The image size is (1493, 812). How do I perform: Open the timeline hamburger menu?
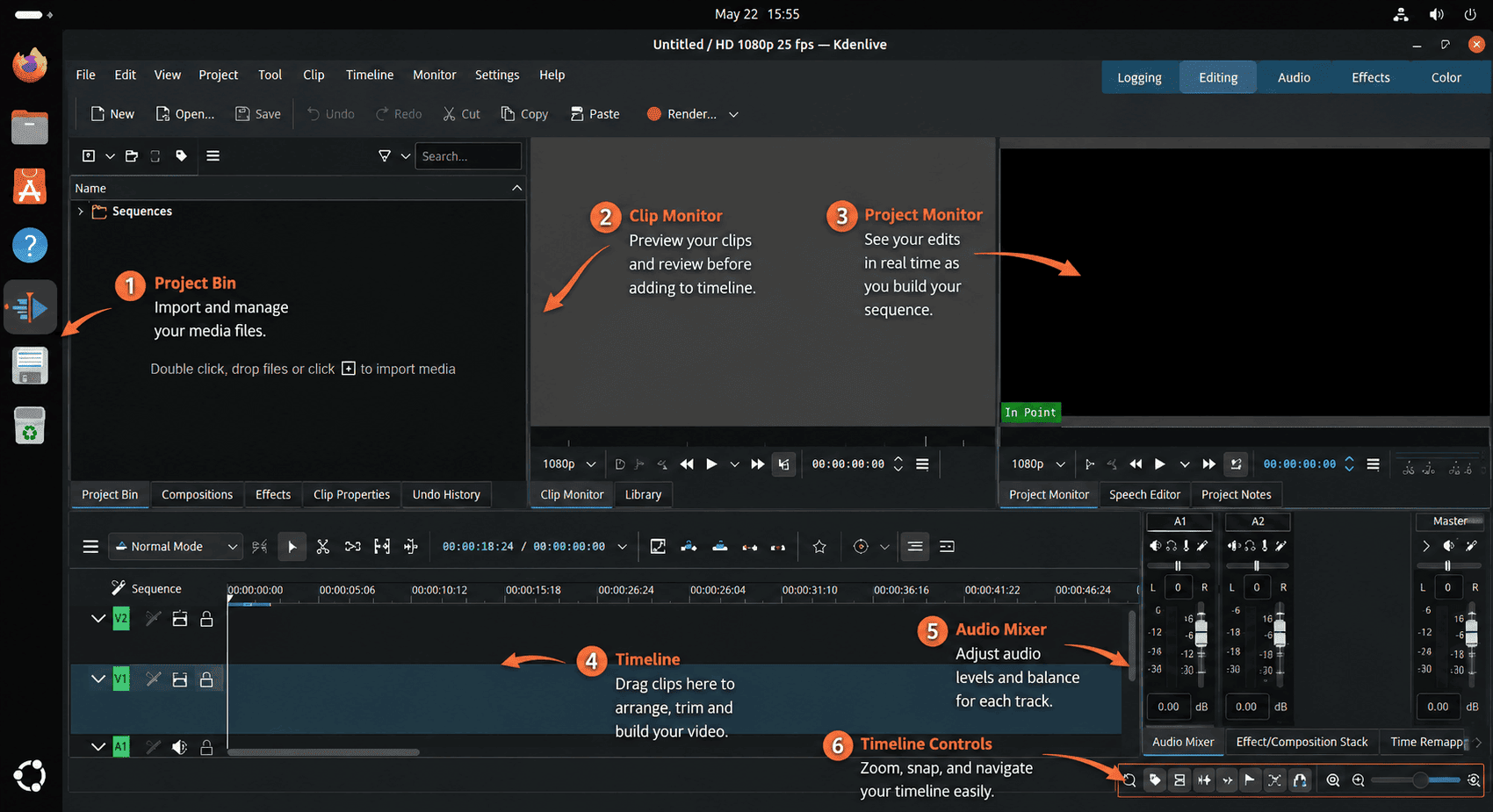[90, 546]
